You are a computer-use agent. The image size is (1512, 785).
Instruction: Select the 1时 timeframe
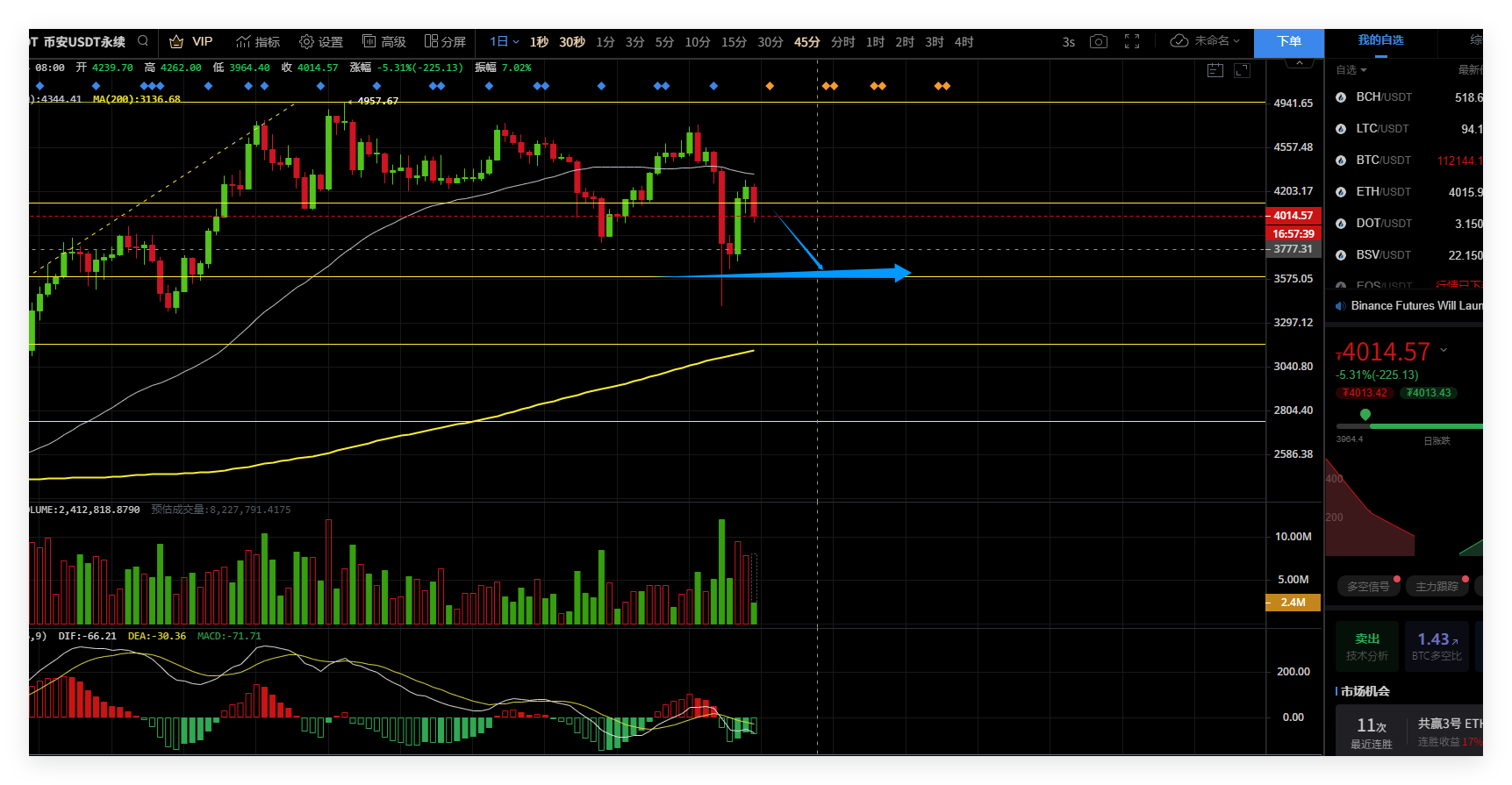coord(875,41)
